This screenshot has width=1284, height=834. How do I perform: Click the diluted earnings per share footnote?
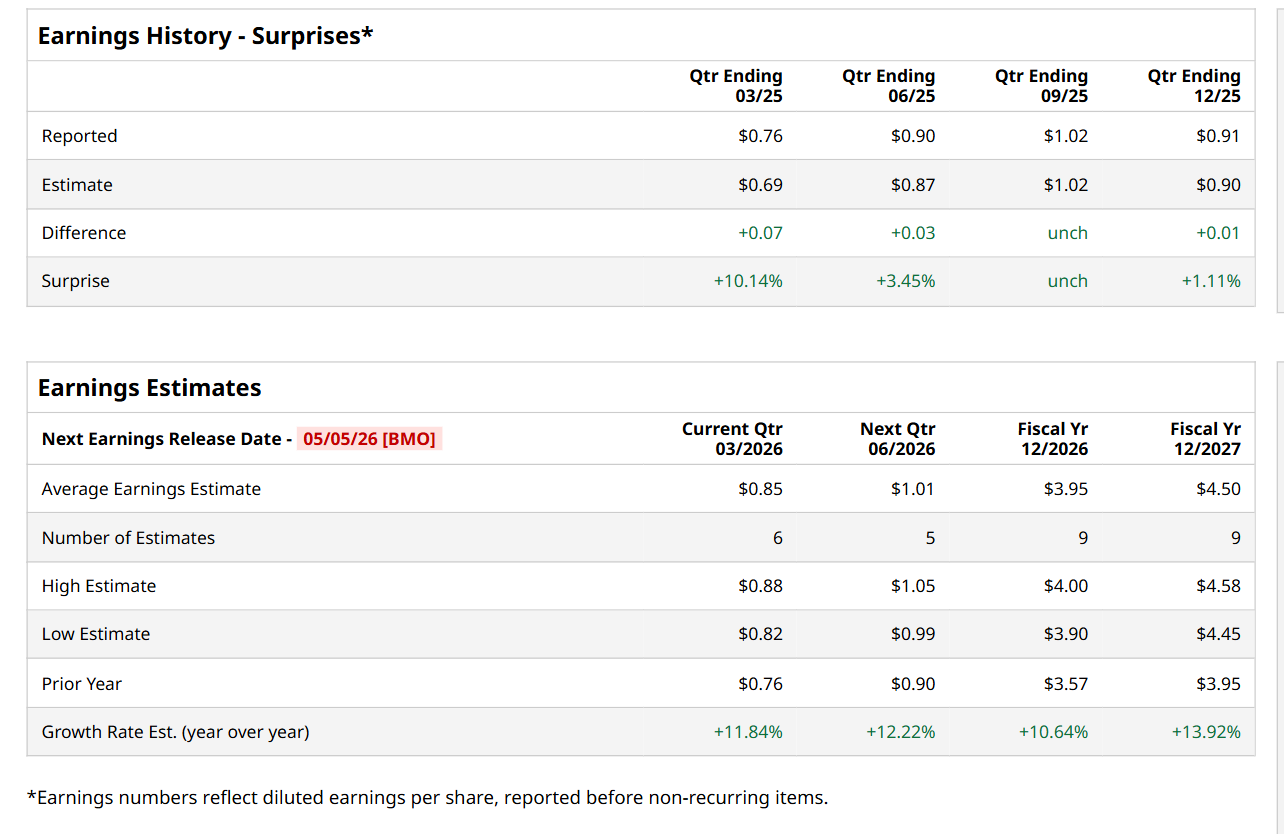pos(427,797)
